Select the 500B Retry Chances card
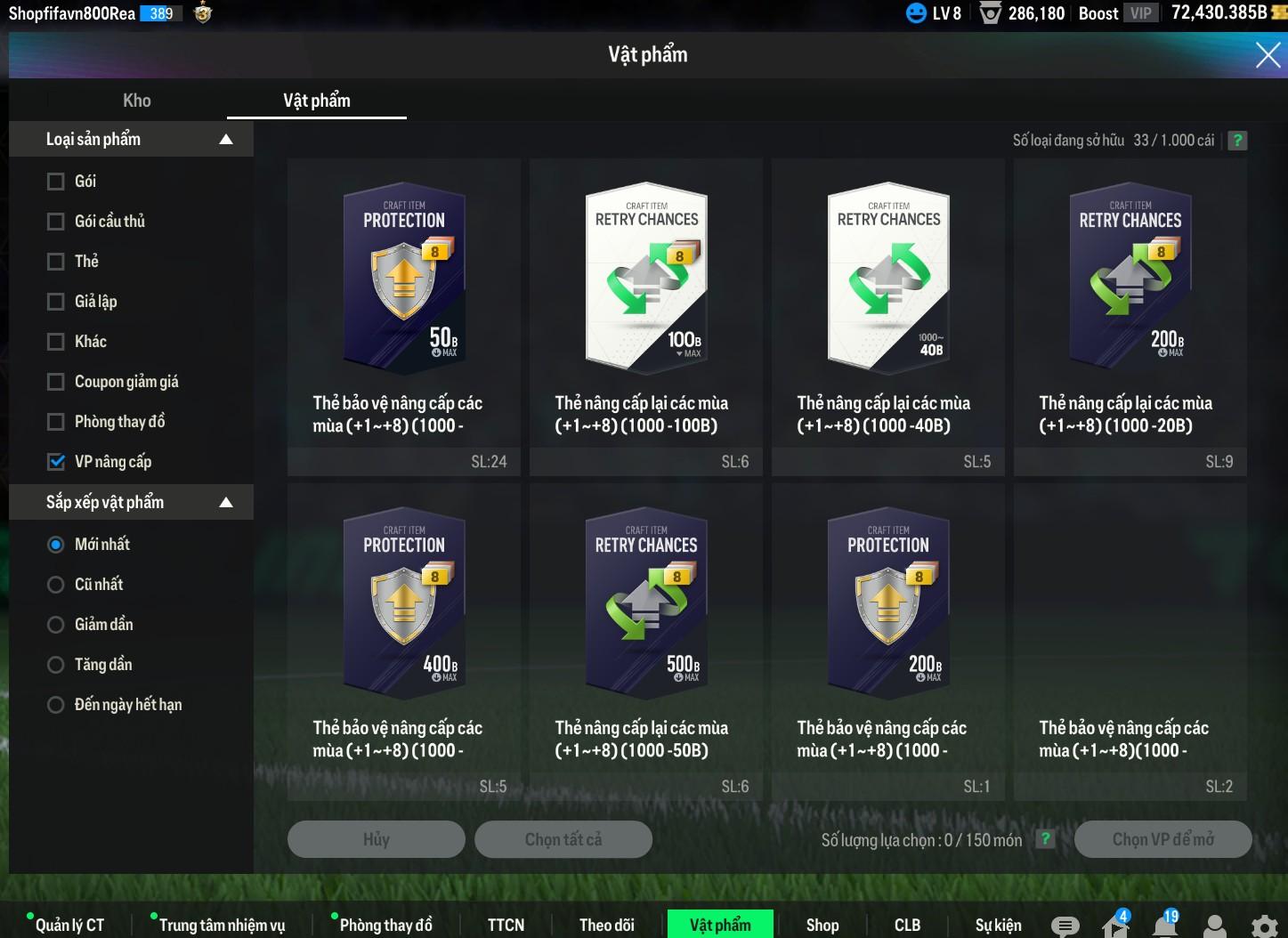Screen dimensions: 1288x938 click(x=646, y=605)
